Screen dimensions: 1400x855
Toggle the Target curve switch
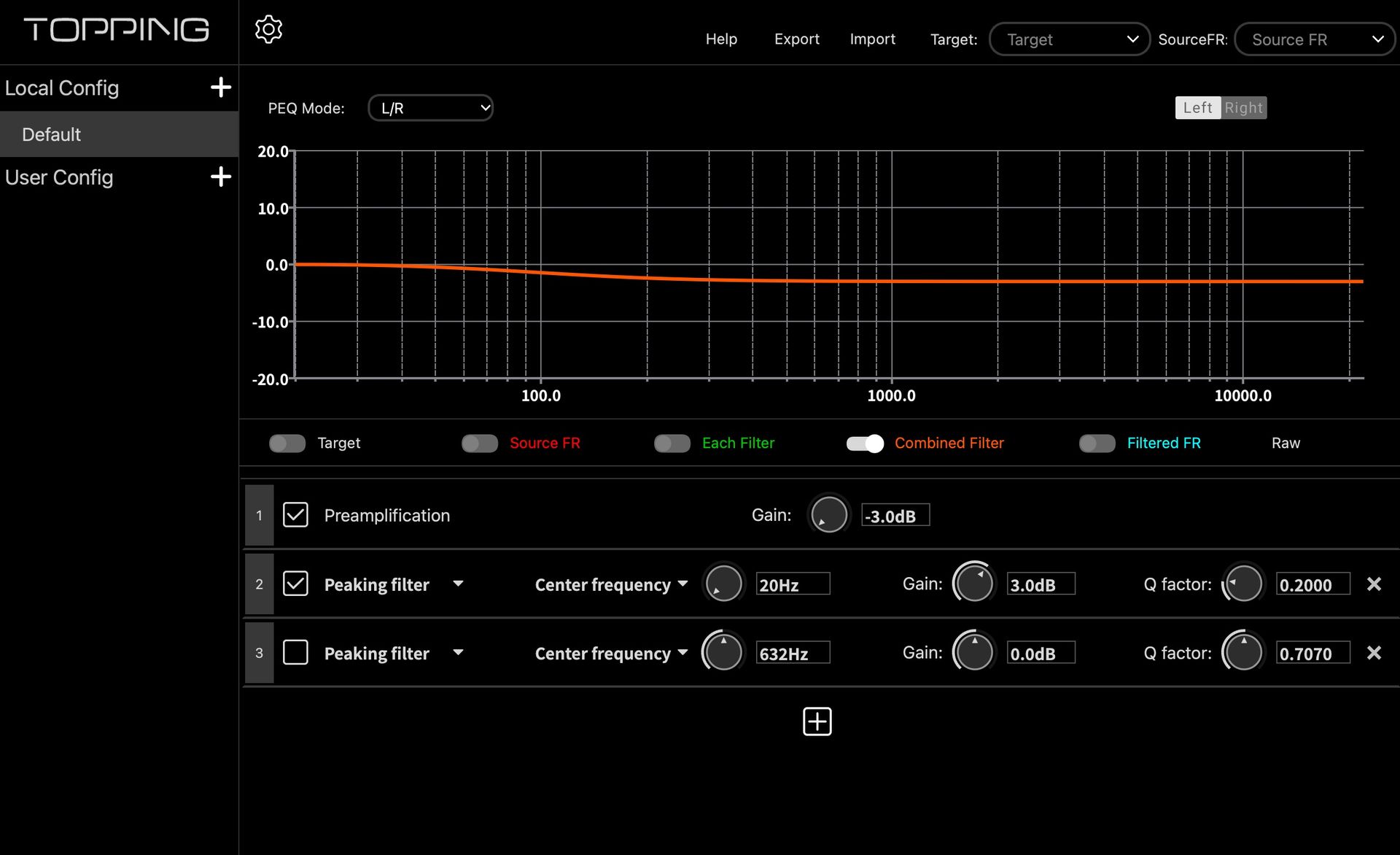point(287,443)
